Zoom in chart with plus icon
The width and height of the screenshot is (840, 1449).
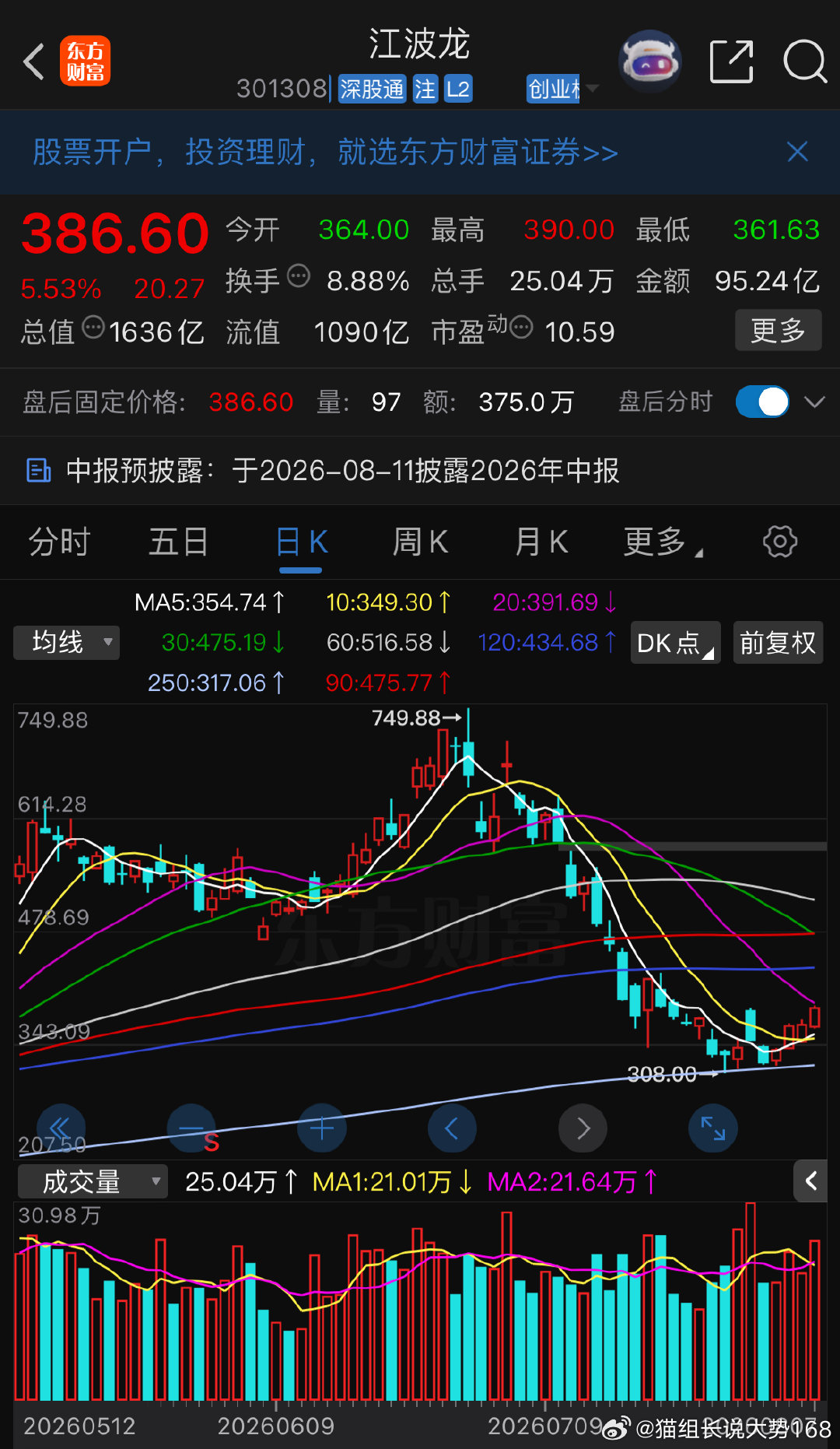(322, 1128)
